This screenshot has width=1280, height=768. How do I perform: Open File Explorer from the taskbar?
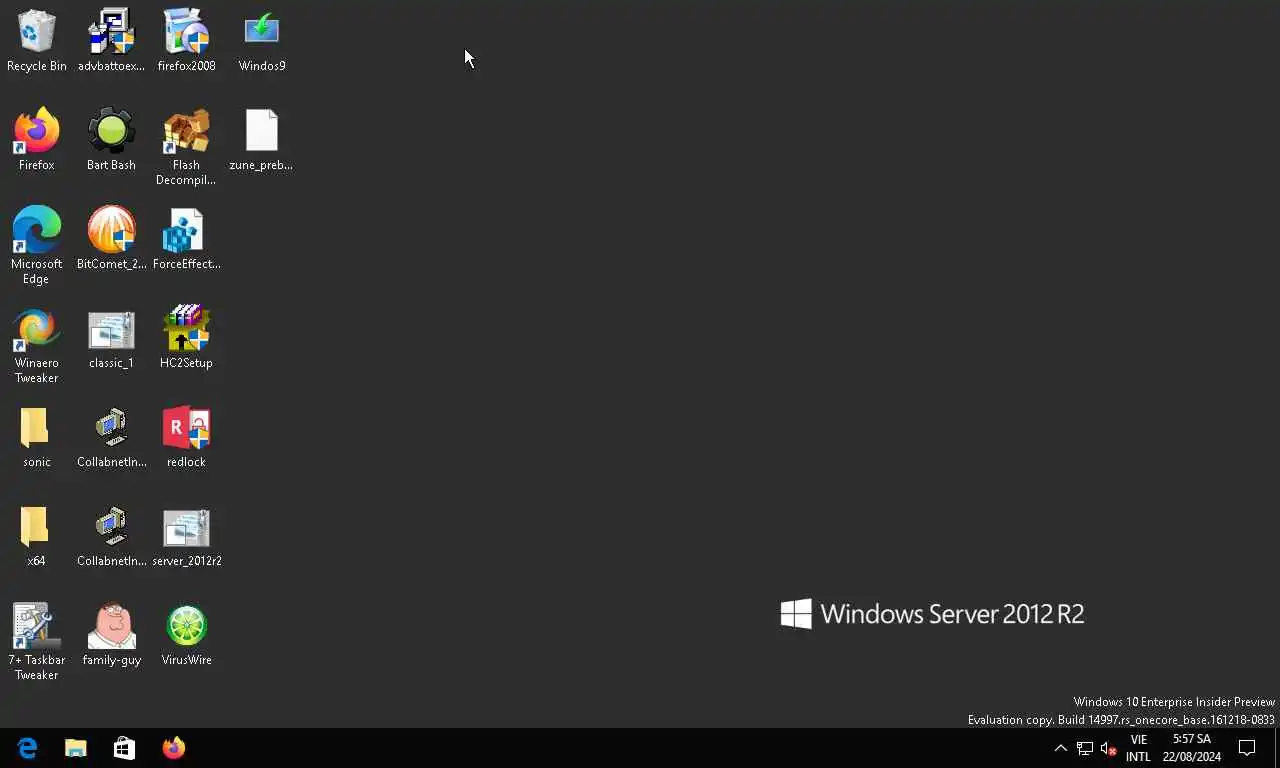pyautogui.click(x=76, y=748)
